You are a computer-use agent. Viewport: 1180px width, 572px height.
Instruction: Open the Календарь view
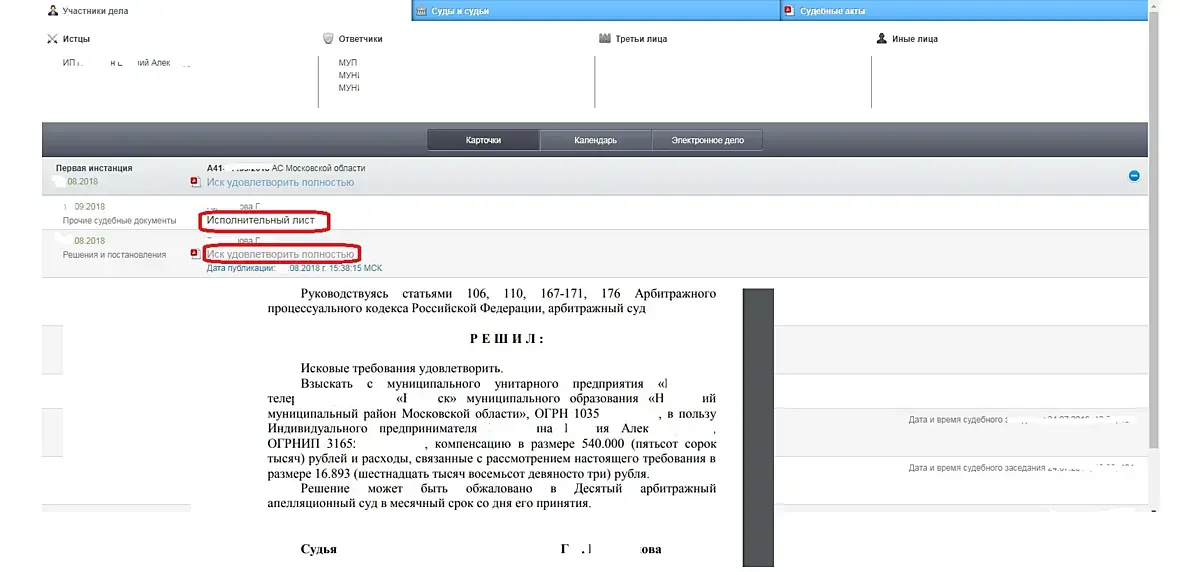[x=595, y=140]
